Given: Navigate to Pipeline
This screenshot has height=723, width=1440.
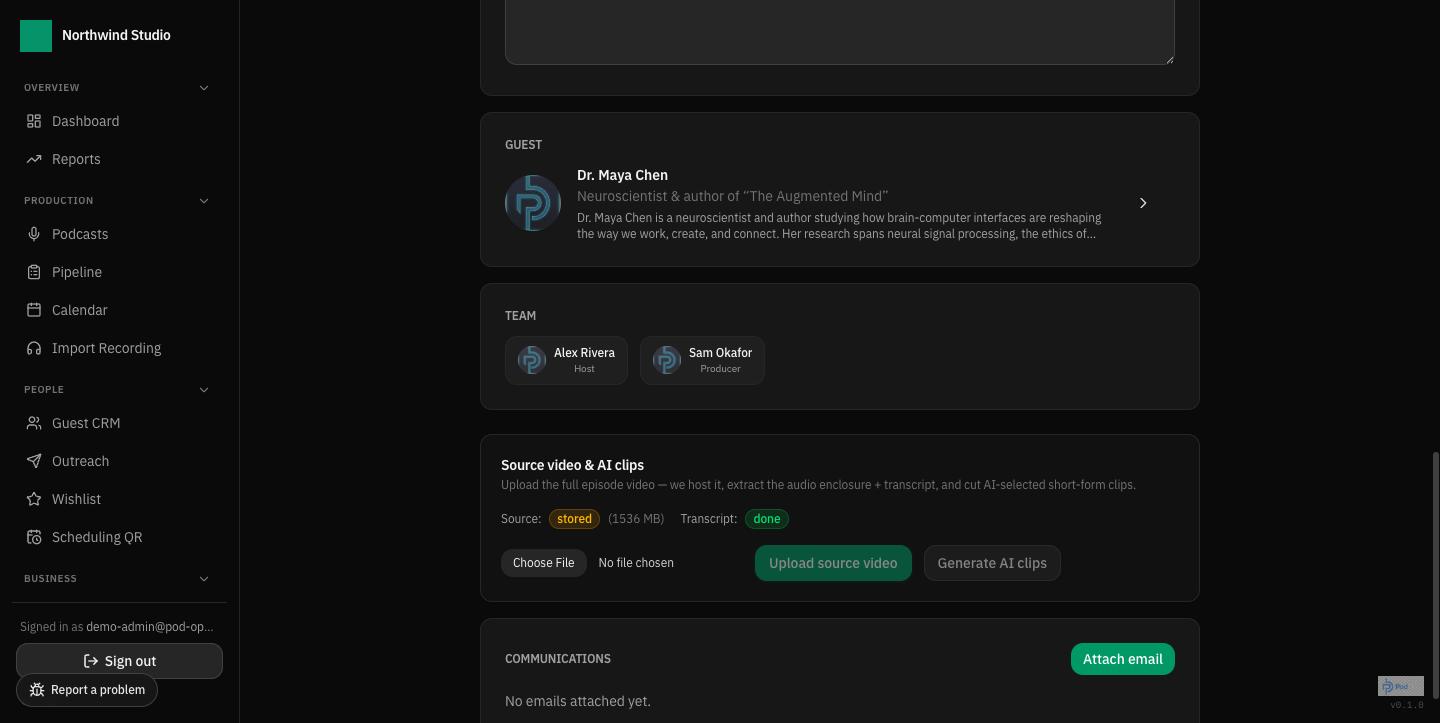Looking at the screenshot, I should pos(119,272).
